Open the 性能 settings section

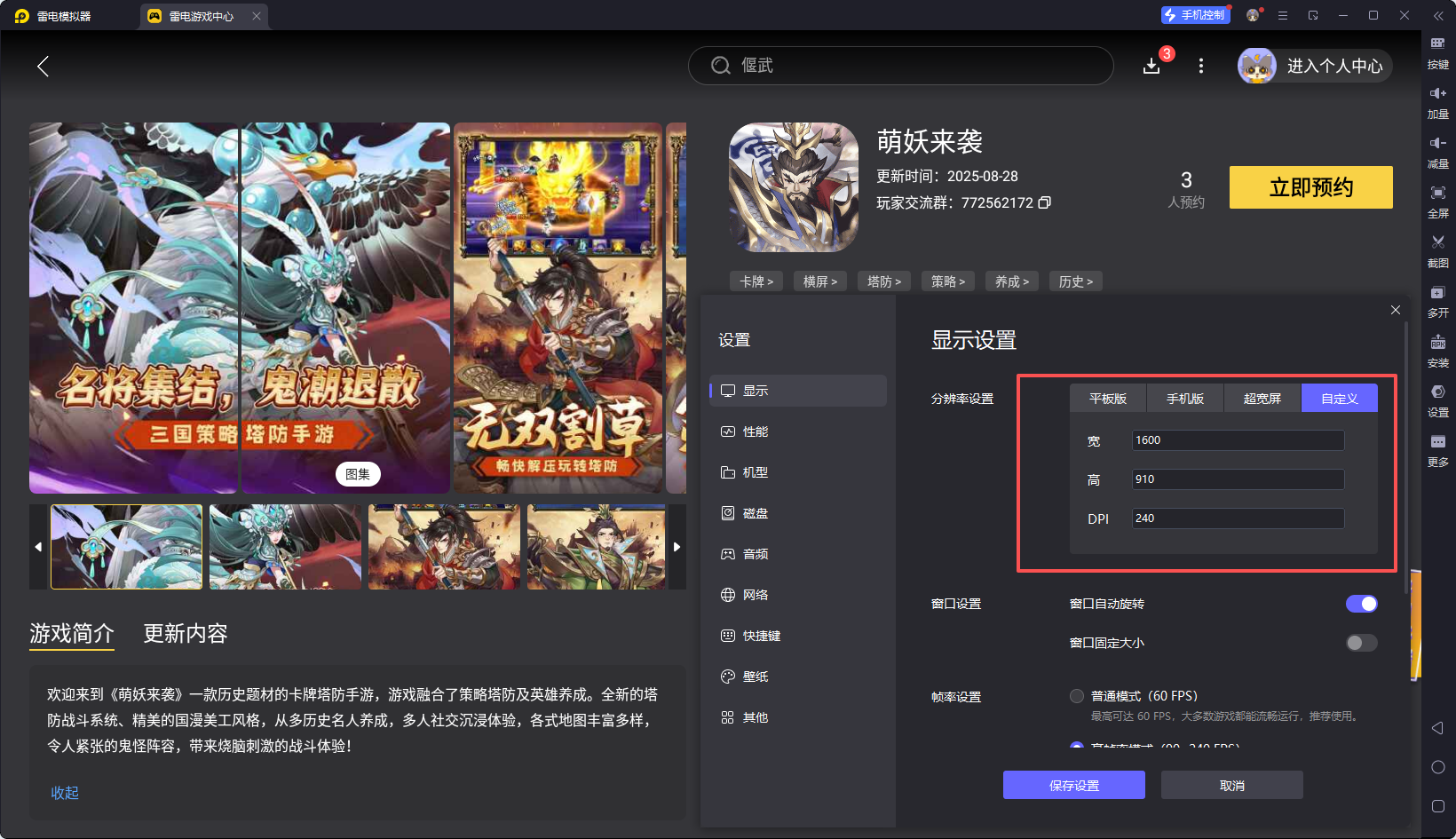756,431
